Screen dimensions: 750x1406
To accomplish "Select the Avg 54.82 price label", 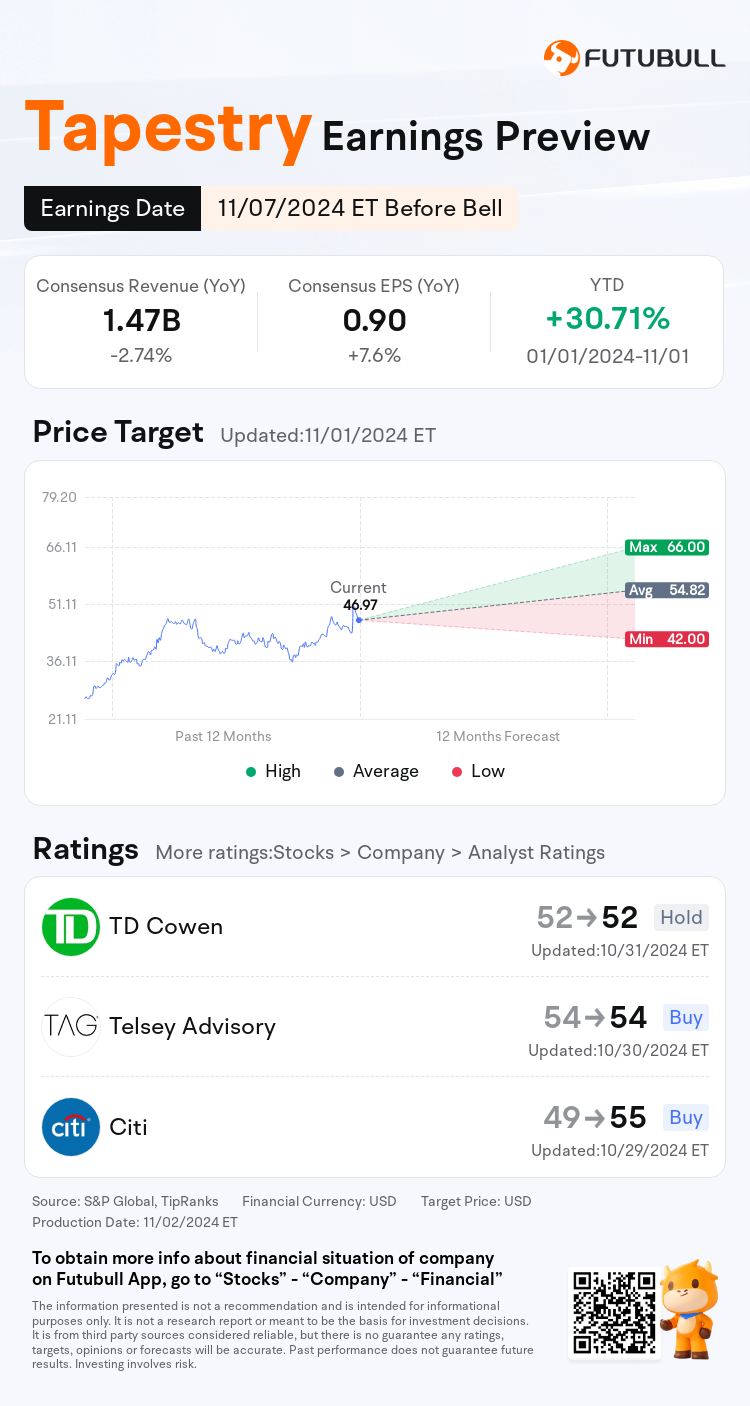I will coord(666,590).
